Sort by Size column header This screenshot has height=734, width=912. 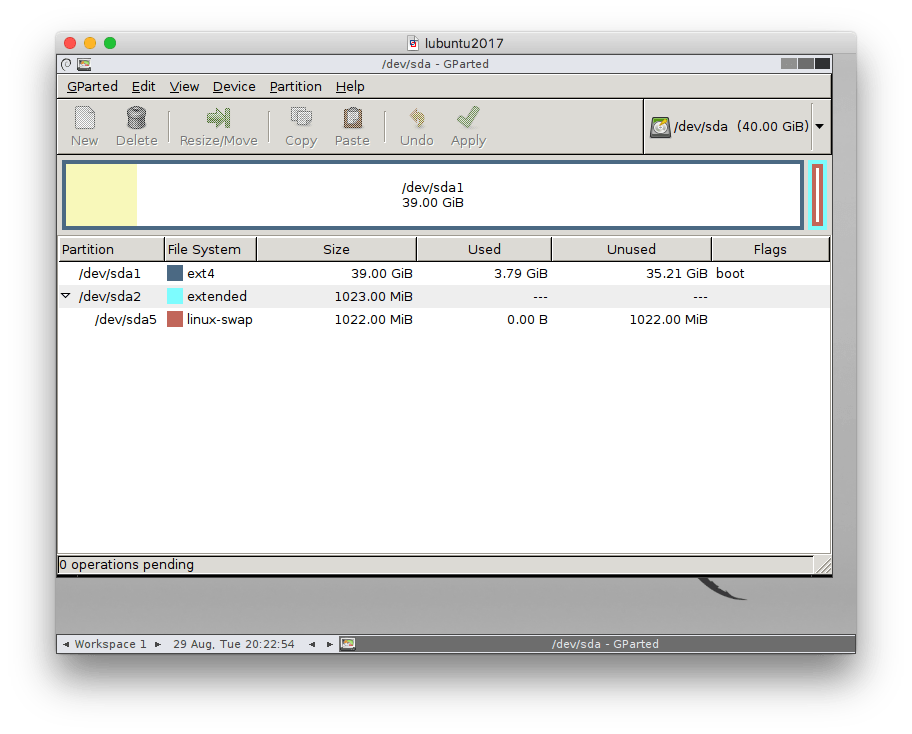(x=336, y=250)
